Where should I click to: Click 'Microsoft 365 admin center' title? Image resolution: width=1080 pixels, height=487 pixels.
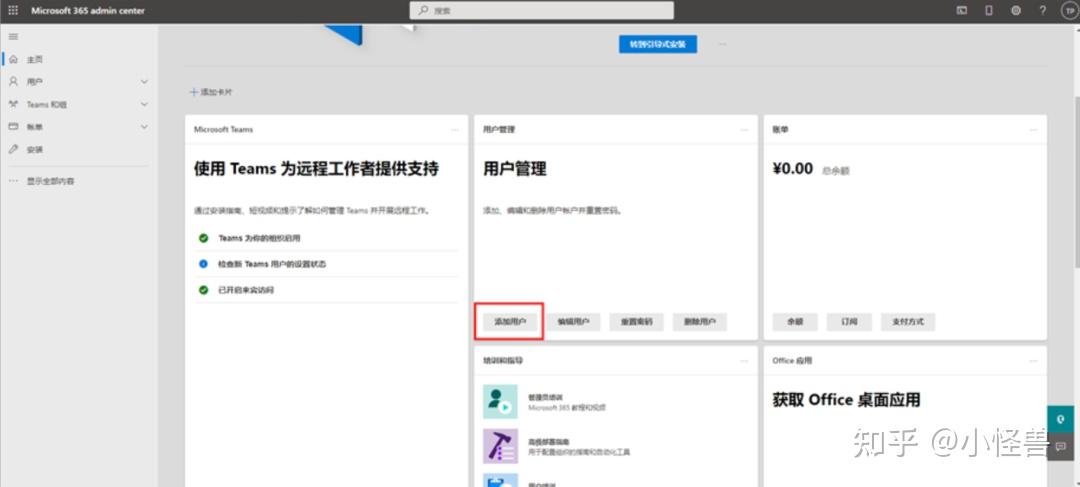pos(87,10)
